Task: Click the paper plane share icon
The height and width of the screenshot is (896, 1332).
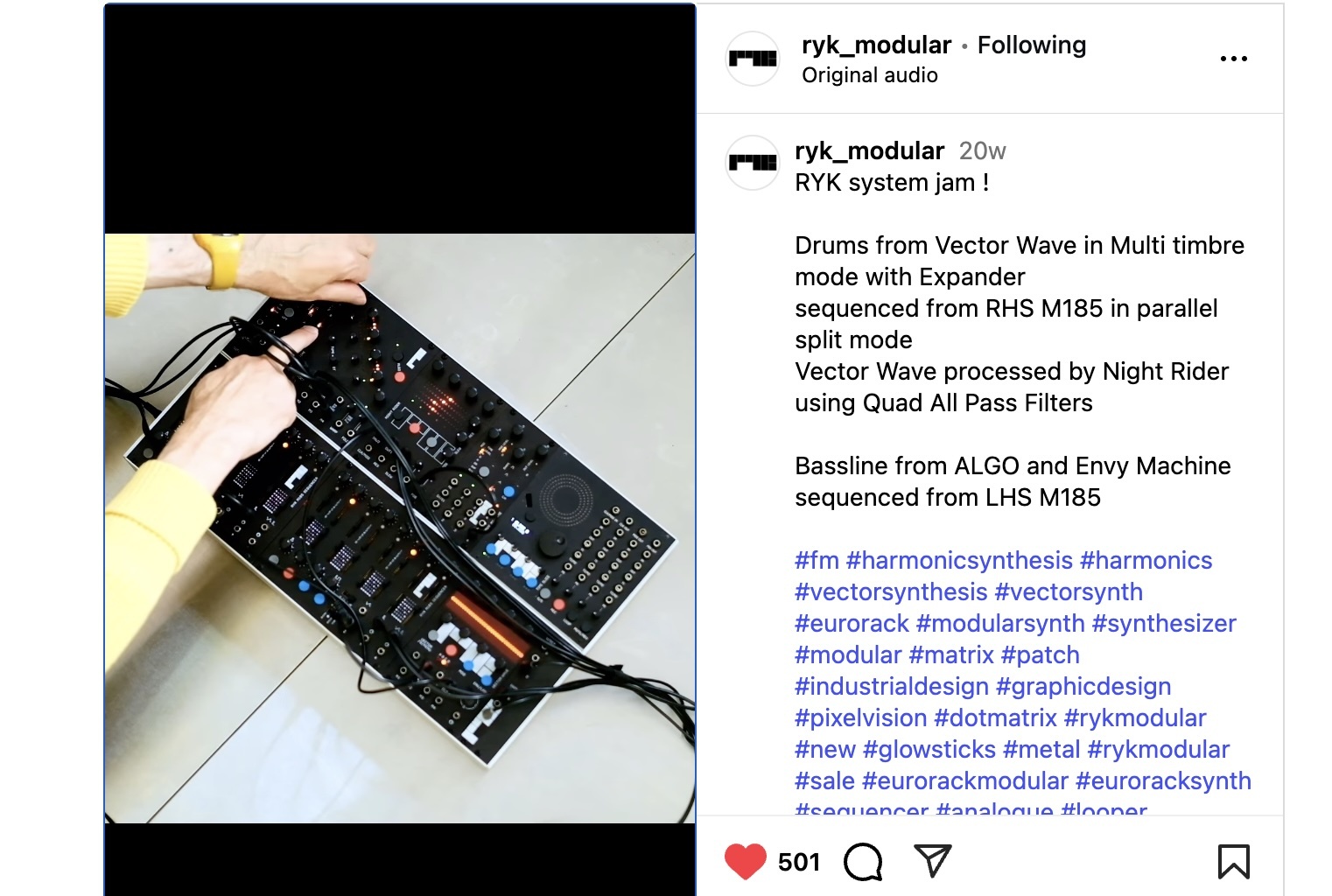Action: 932,861
